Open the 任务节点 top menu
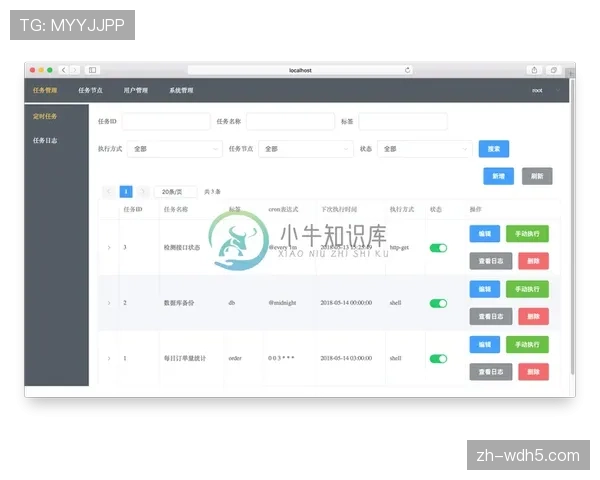Screen dimensions: 600x480 click(90, 90)
